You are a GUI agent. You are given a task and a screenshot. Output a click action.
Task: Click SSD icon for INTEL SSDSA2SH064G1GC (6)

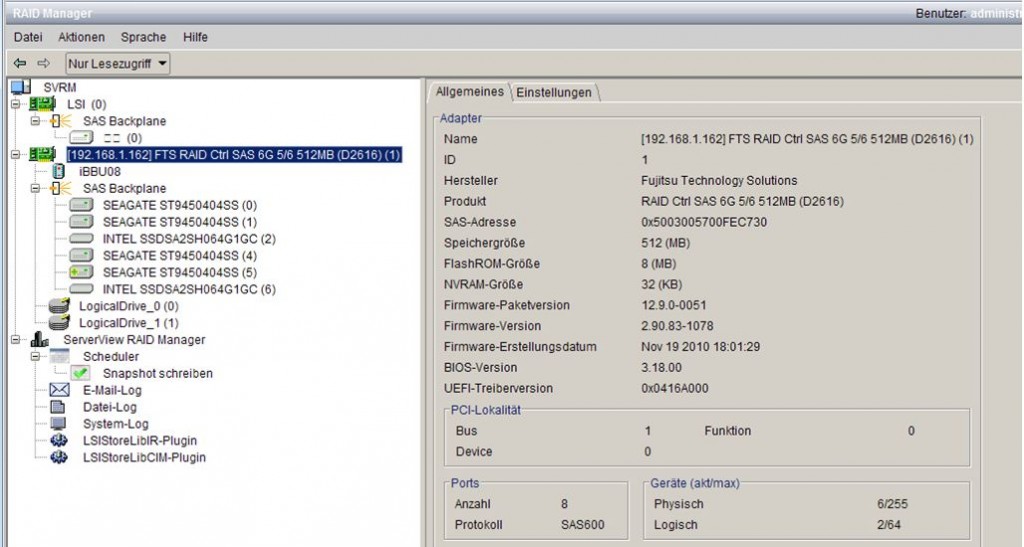(82, 289)
